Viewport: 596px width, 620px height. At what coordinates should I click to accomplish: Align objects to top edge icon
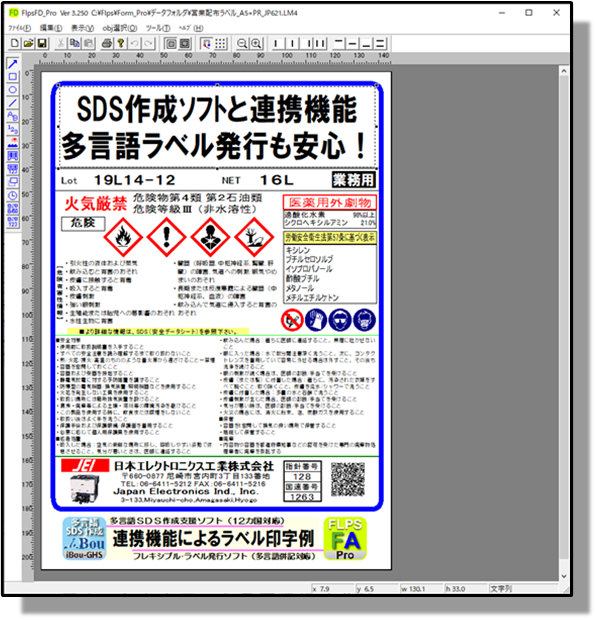tap(339, 43)
